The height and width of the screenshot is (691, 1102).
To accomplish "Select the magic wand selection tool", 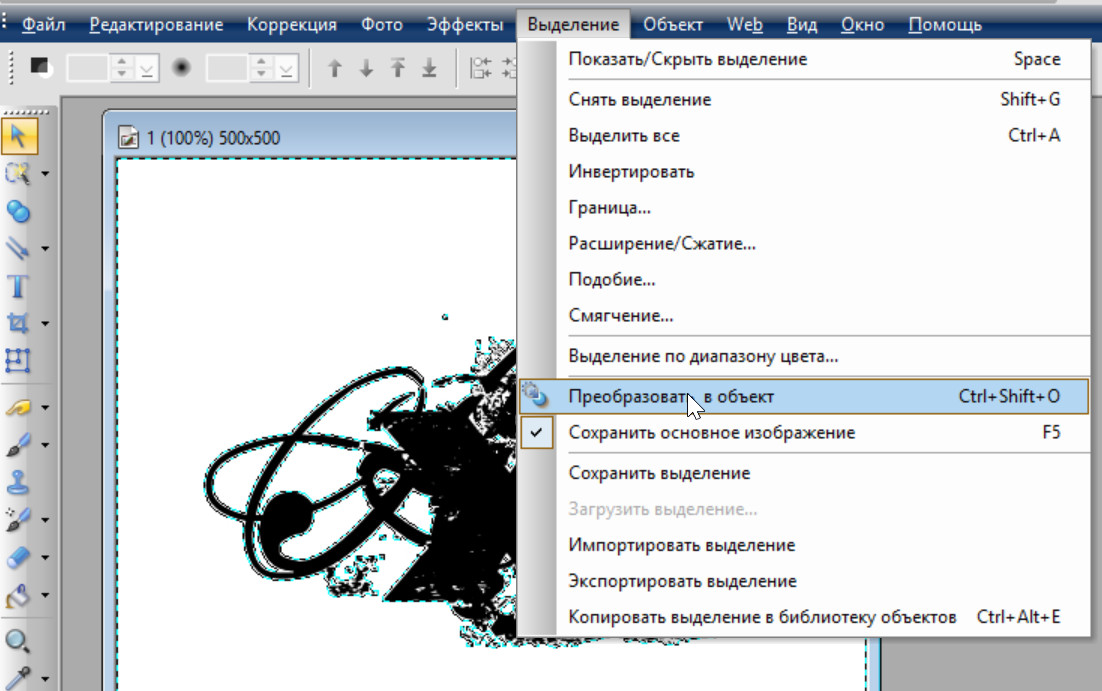I will tap(18, 173).
